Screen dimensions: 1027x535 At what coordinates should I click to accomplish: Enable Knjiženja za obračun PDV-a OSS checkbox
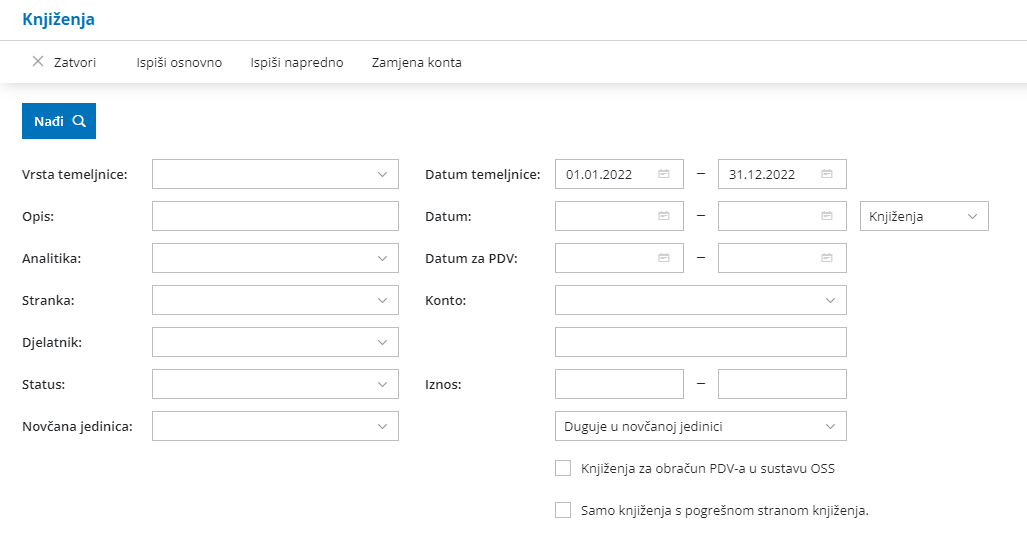point(563,468)
